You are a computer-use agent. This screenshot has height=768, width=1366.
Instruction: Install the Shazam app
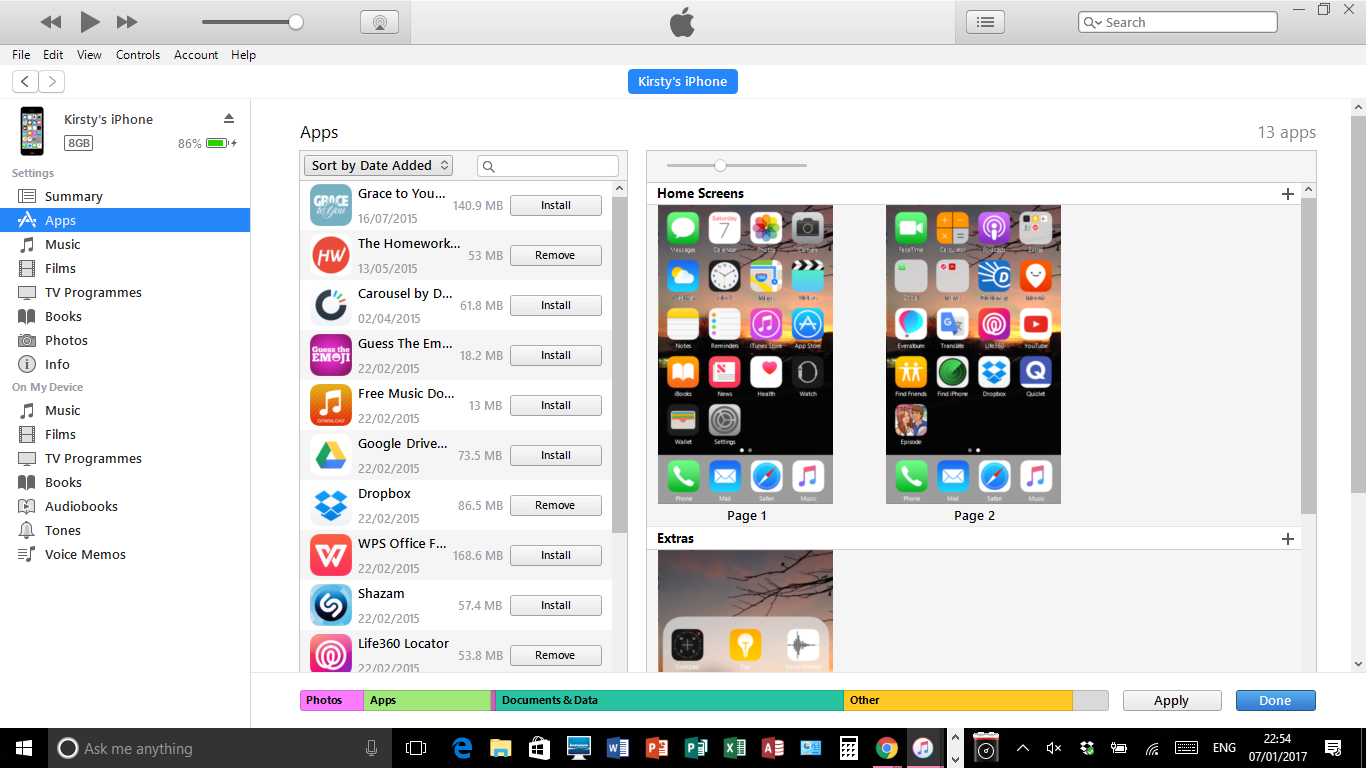point(556,605)
